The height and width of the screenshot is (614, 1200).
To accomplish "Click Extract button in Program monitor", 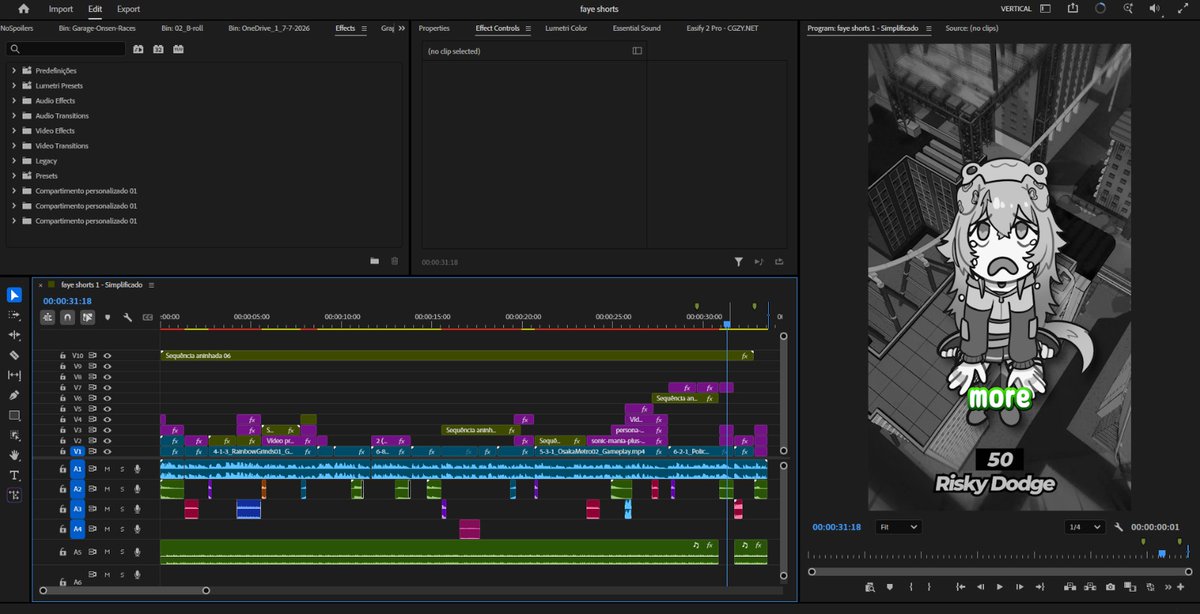I will tap(1090, 587).
